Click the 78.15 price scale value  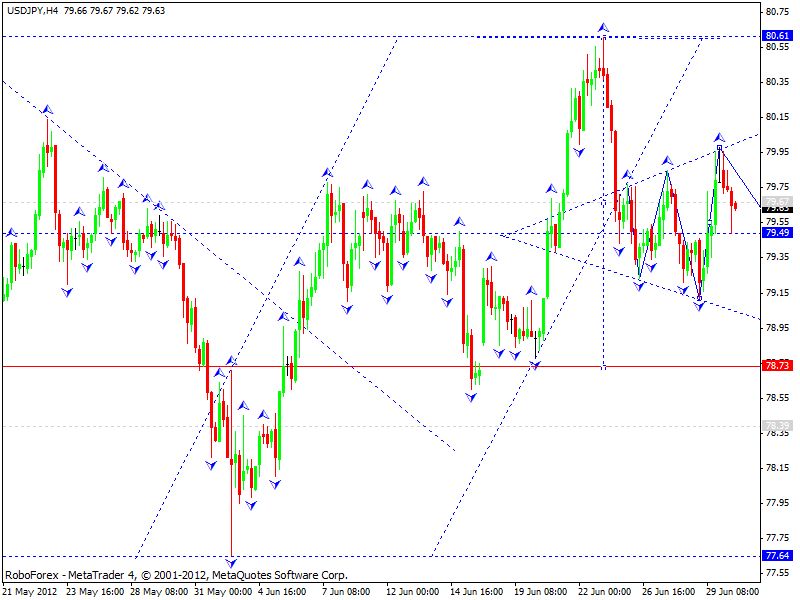tap(777, 468)
